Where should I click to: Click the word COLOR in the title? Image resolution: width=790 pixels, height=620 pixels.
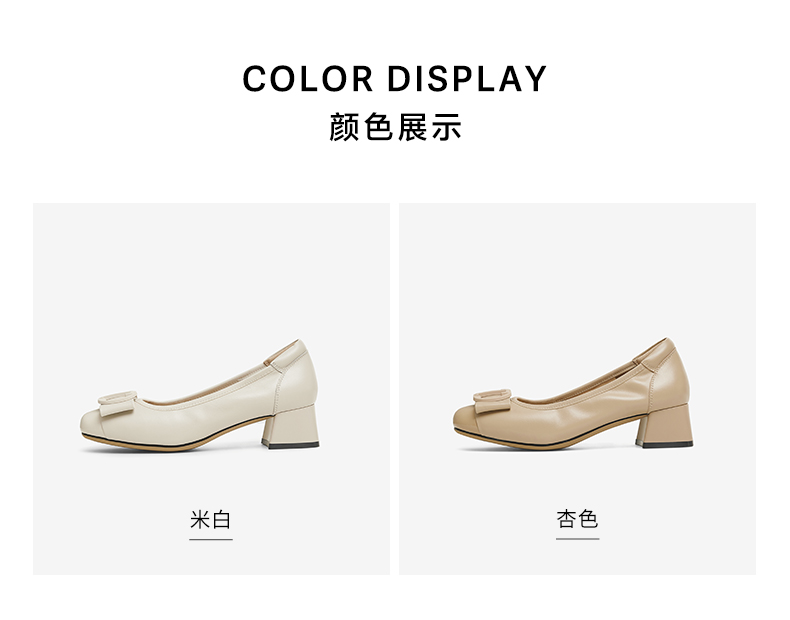(x=308, y=79)
